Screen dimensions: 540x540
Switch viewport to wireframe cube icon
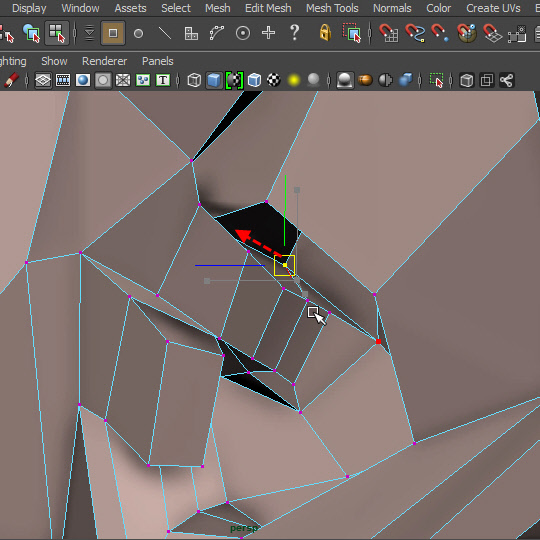pos(194,81)
